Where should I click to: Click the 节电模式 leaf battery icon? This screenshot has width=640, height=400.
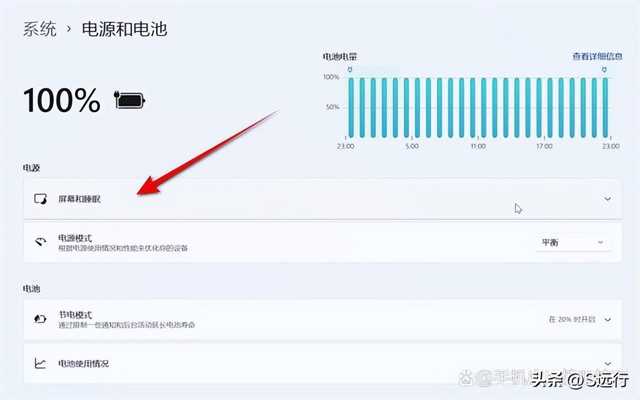pos(40,319)
